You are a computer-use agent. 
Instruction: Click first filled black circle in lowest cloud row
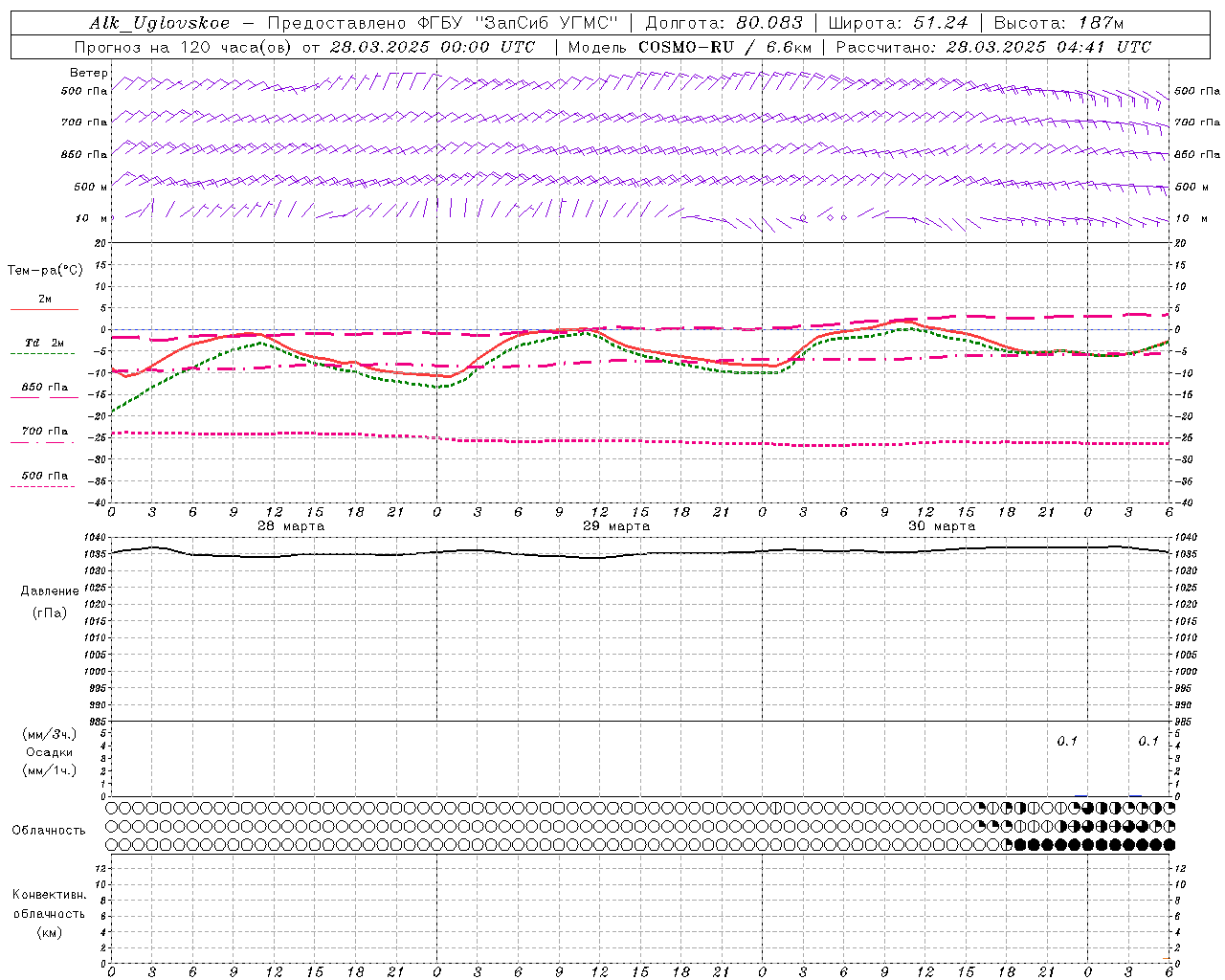click(1020, 844)
